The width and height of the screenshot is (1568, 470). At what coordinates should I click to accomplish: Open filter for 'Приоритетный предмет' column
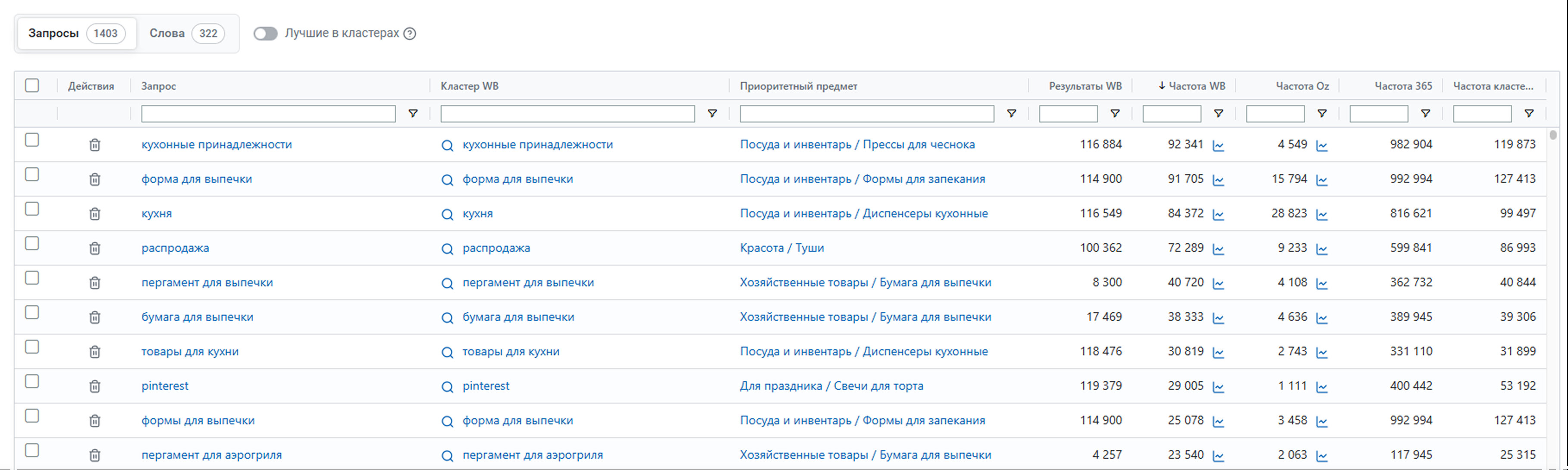(x=1012, y=114)
